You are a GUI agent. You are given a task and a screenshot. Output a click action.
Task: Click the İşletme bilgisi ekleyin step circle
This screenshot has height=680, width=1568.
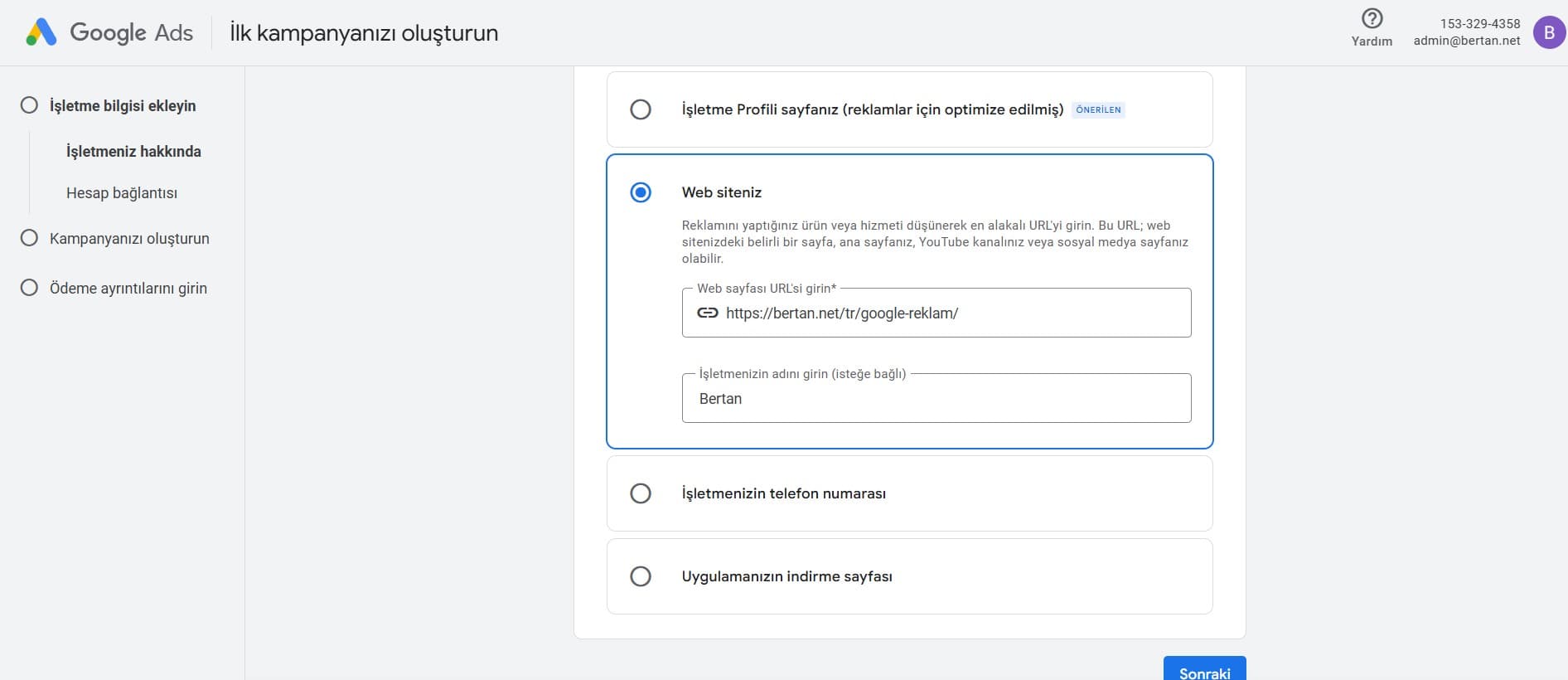pyautogui.click(x=29, y=105)
